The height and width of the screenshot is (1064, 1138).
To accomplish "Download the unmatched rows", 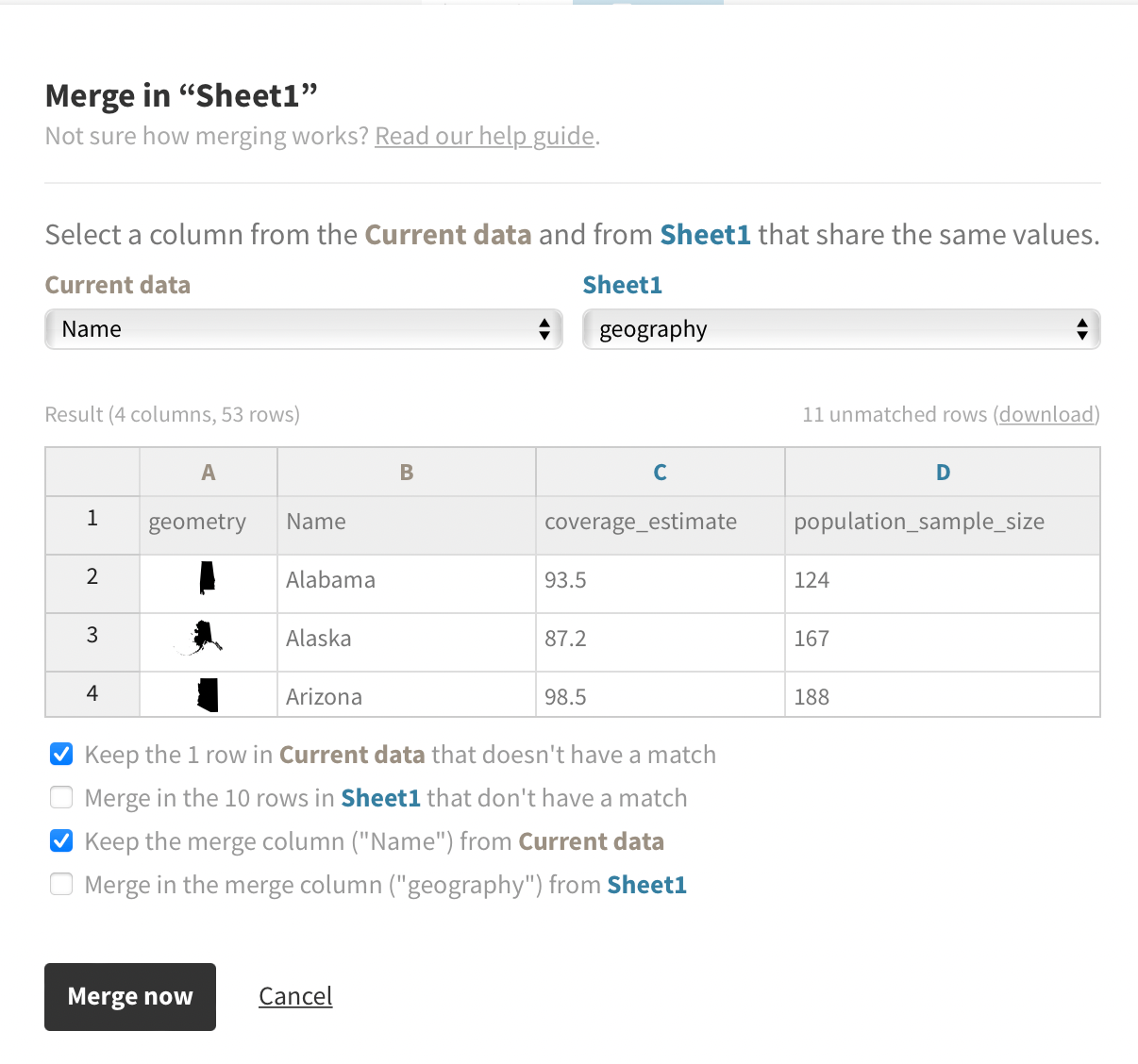I will 1047,414.
